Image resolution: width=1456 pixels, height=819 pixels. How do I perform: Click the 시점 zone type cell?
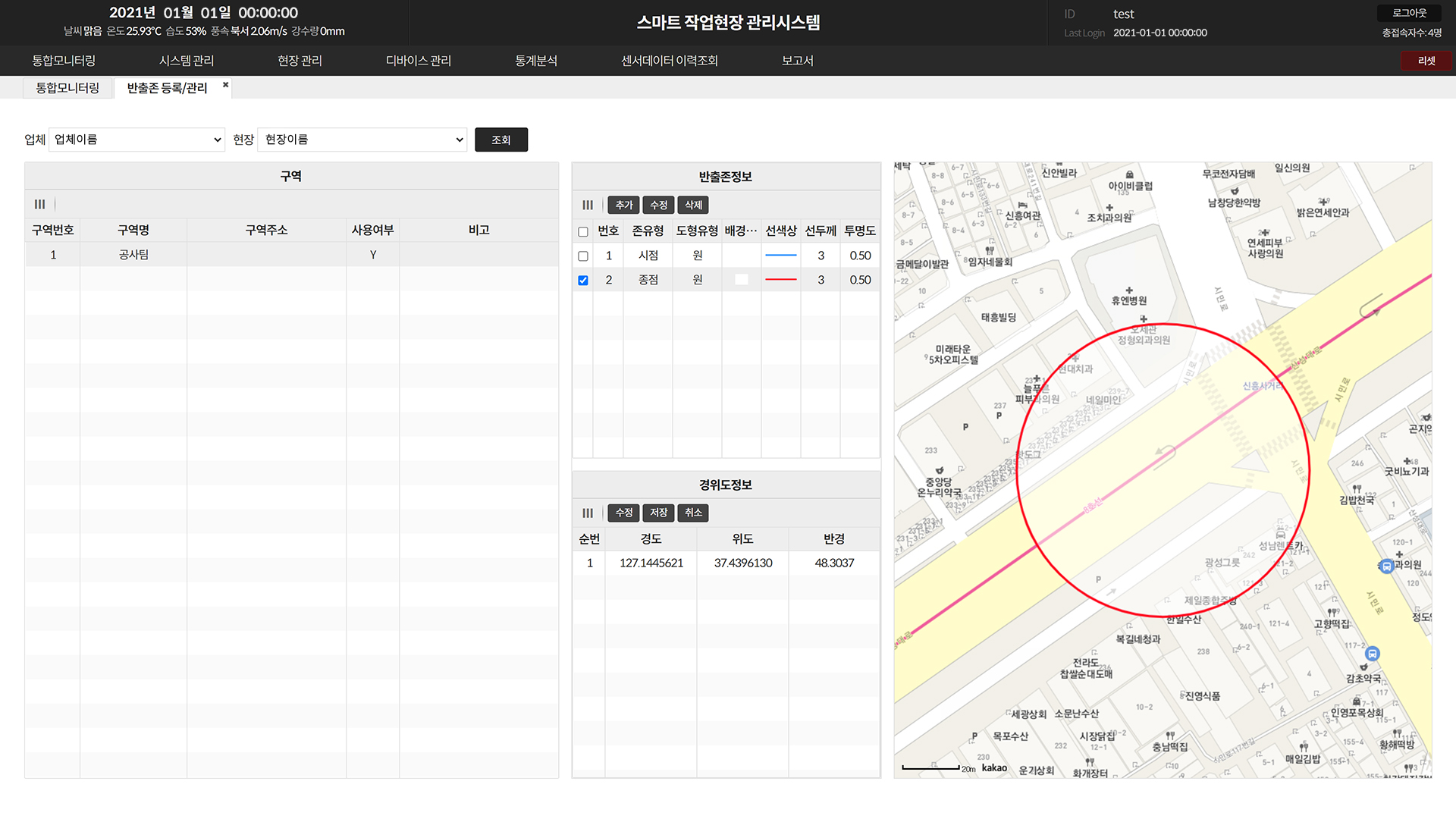648,256
